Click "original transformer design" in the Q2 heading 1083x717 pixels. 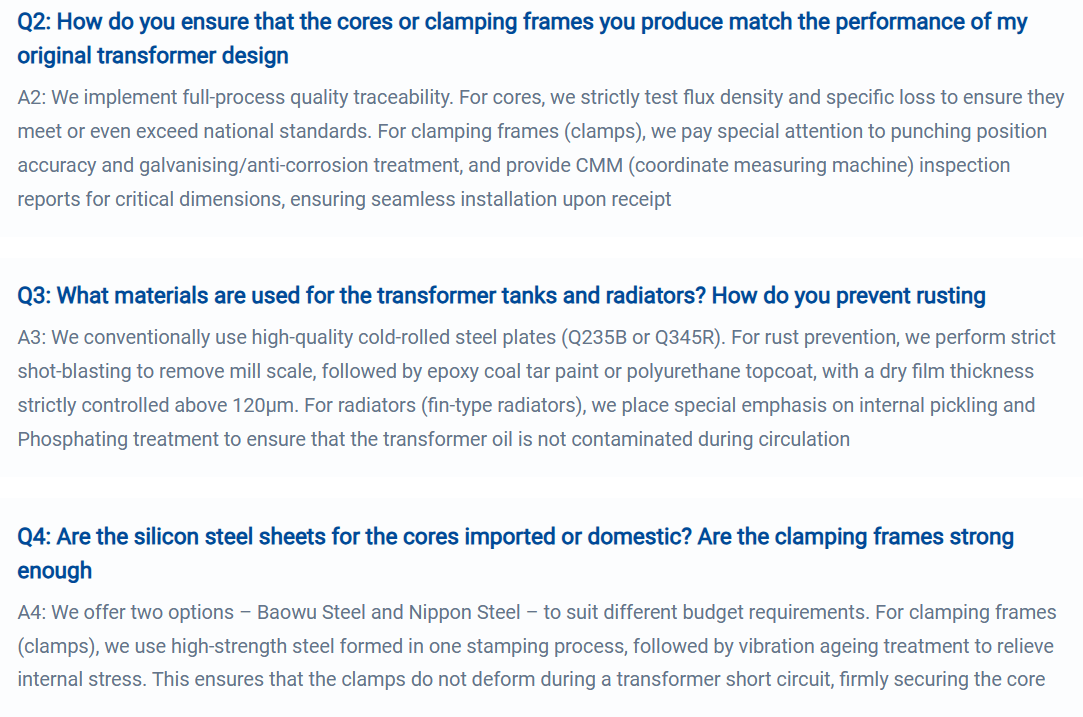[x=153, y=56]
